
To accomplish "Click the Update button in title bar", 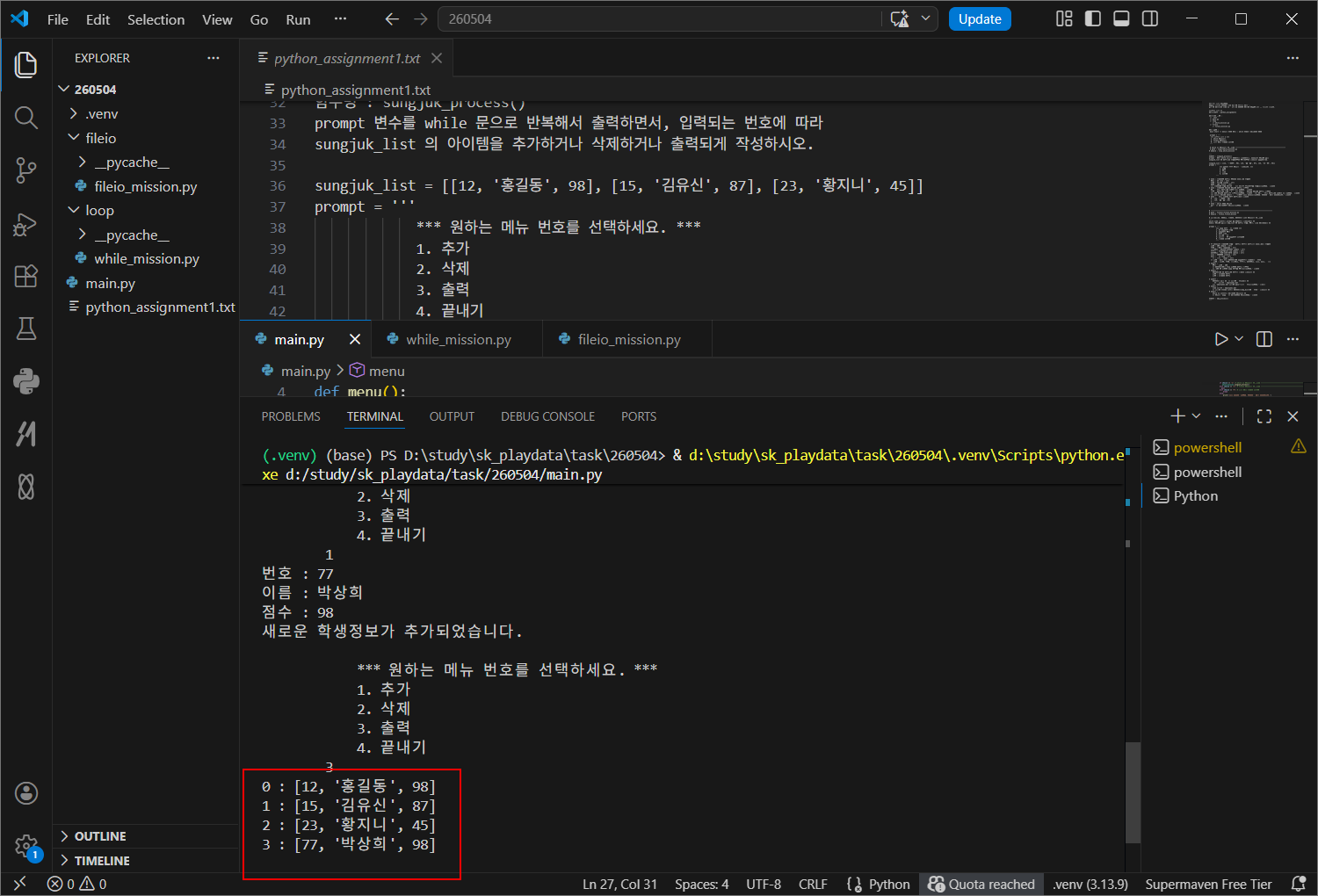I will point(980,19).
